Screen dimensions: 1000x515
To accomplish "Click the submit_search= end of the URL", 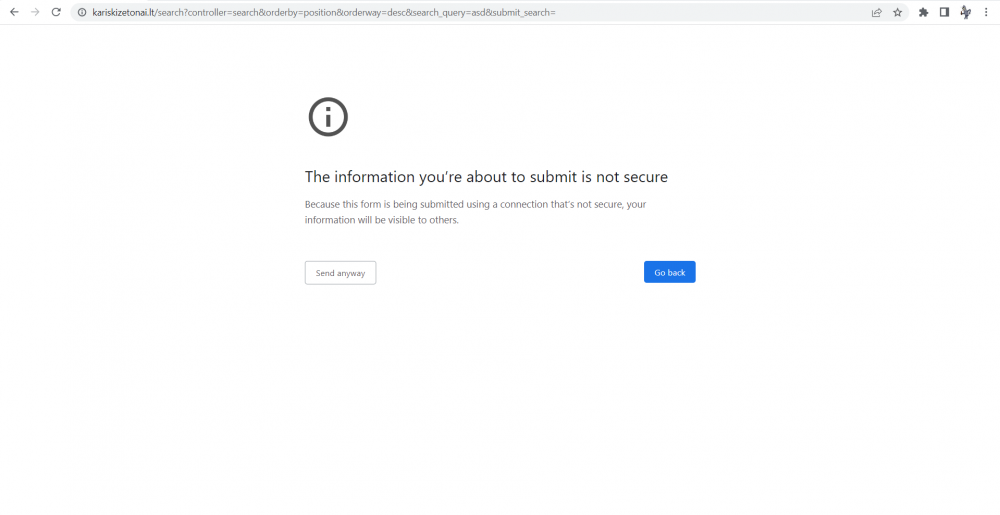I will tap(523, 12).
